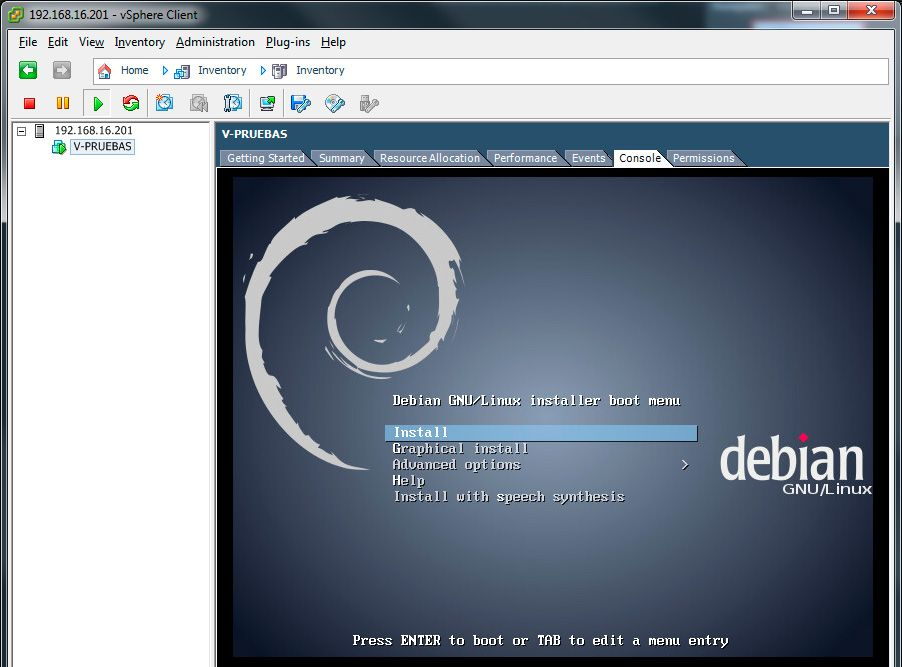Image resolution: width=902 pixels, height=667 pixels.
Task: Minimize the vSphere Client window
Action: pyautogui.click(x=808, y=11)
